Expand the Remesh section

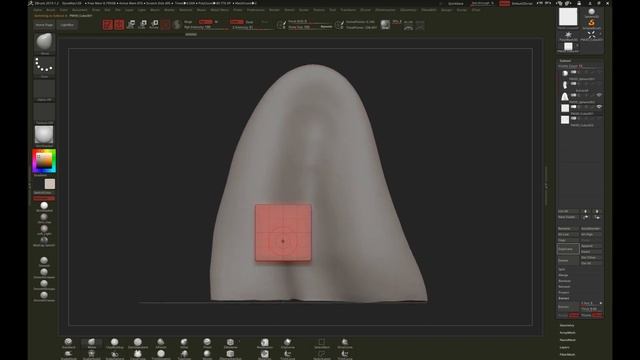pos(564,287)
